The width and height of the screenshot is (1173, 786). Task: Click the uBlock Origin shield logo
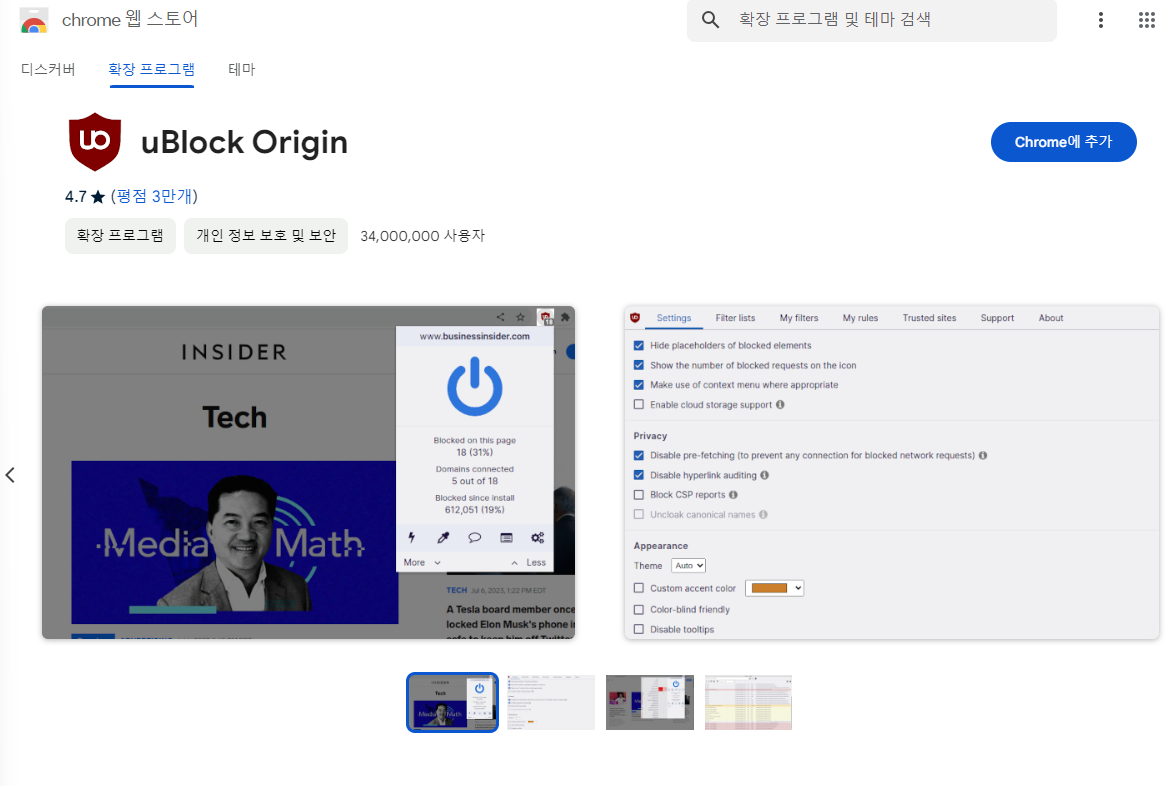(95, 141)
